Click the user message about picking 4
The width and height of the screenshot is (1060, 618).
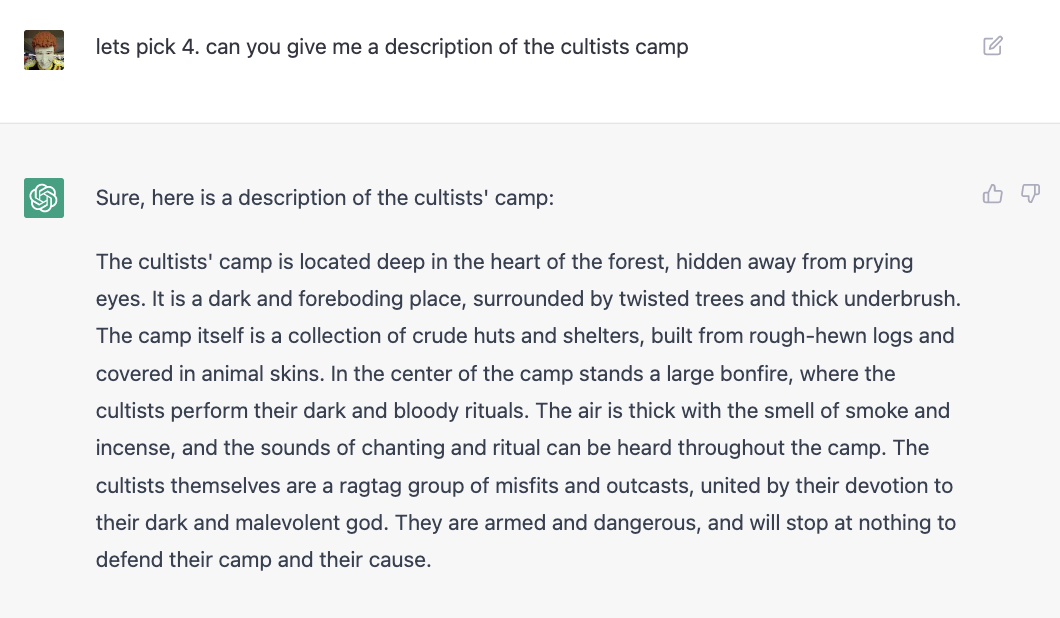pyautogui.click(x=392, y=47)
